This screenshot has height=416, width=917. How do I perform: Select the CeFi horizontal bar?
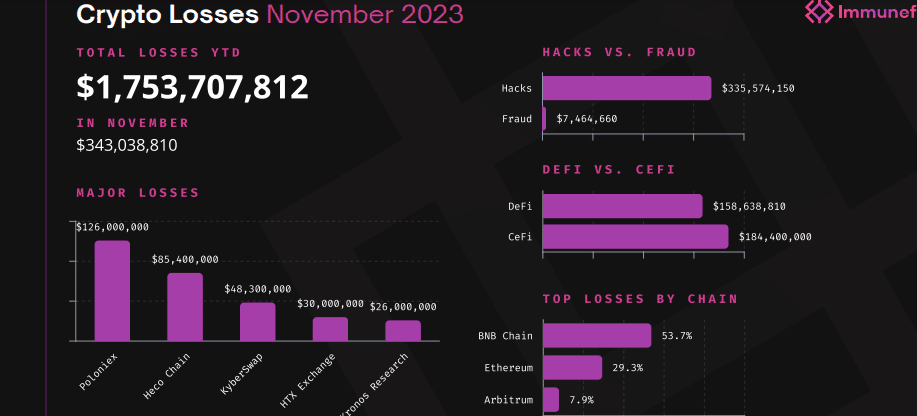tap(635, 237)
